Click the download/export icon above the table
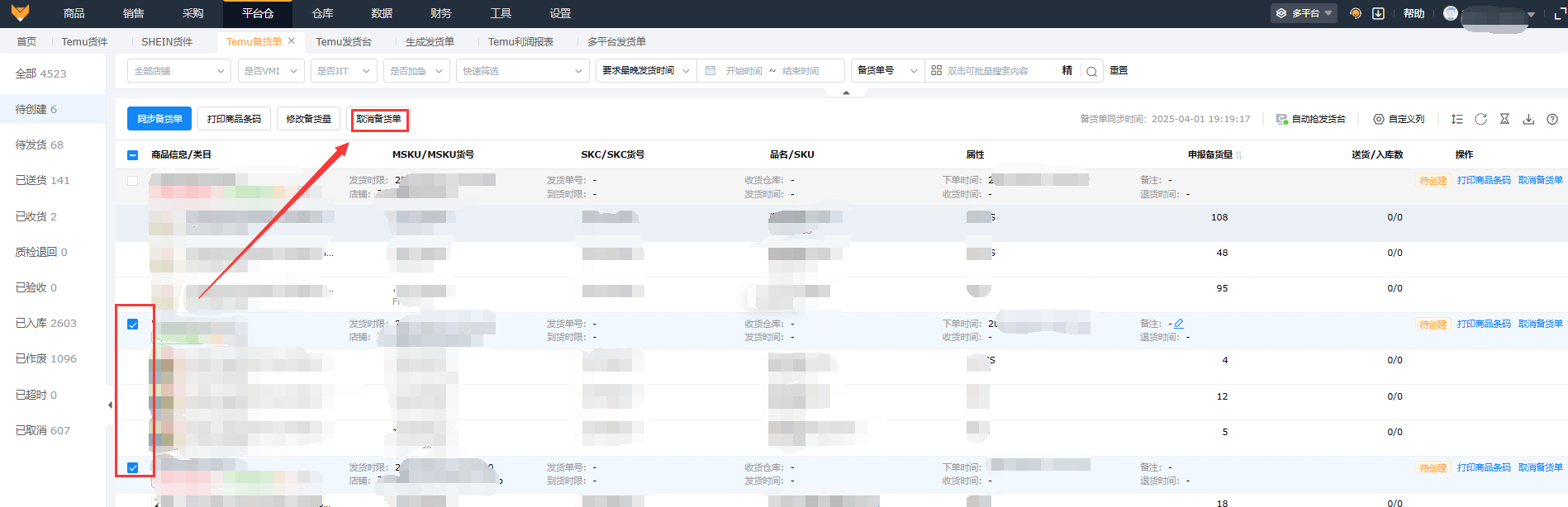Screen dimensions: 1568x507 click(1528, 119)
